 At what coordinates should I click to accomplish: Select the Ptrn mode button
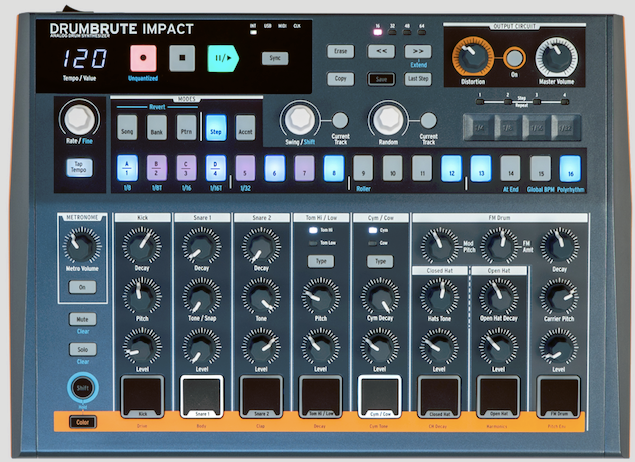click(186, 128)
